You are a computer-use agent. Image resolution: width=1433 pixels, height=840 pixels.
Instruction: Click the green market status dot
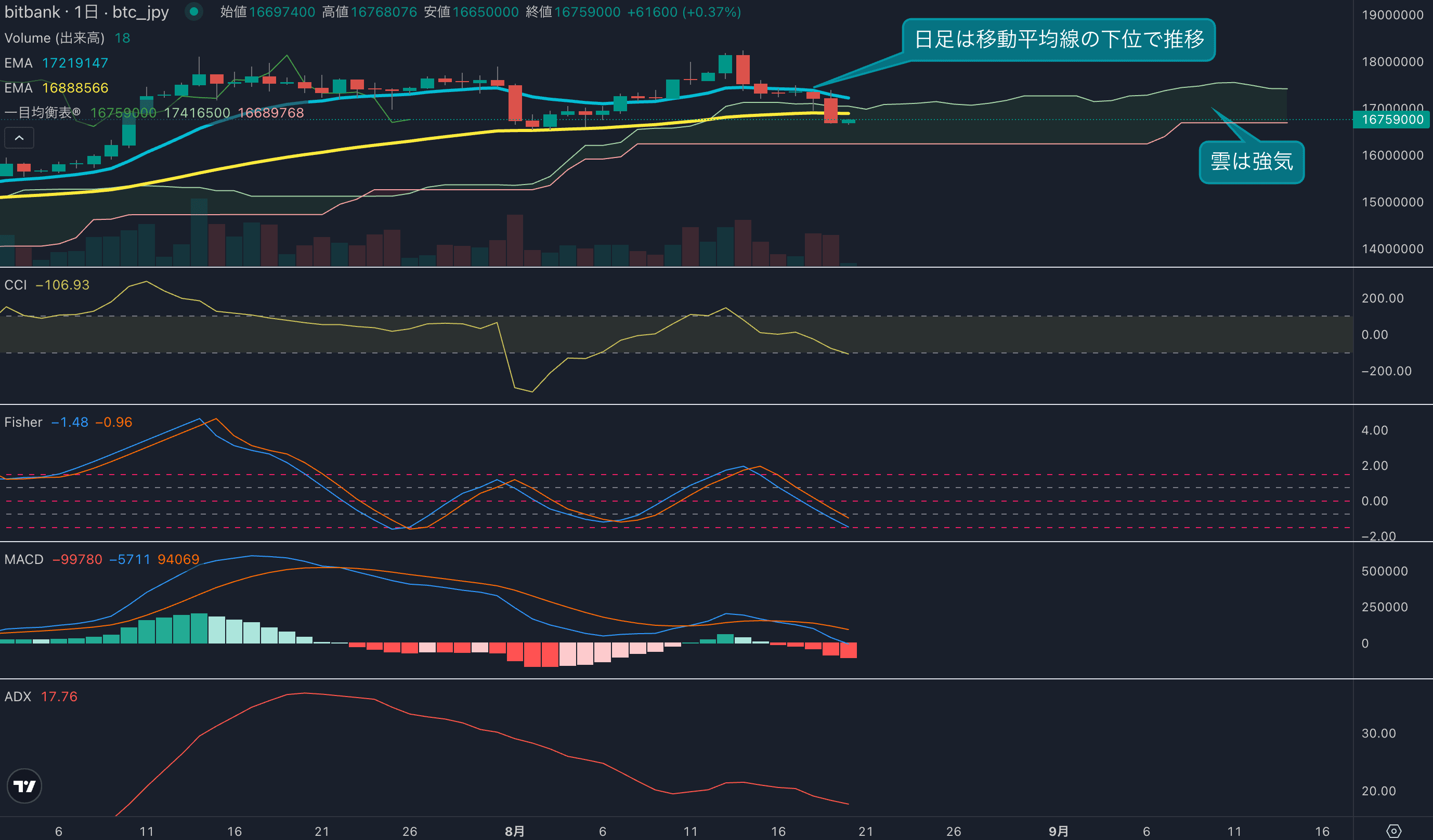[x=194, y=11]
